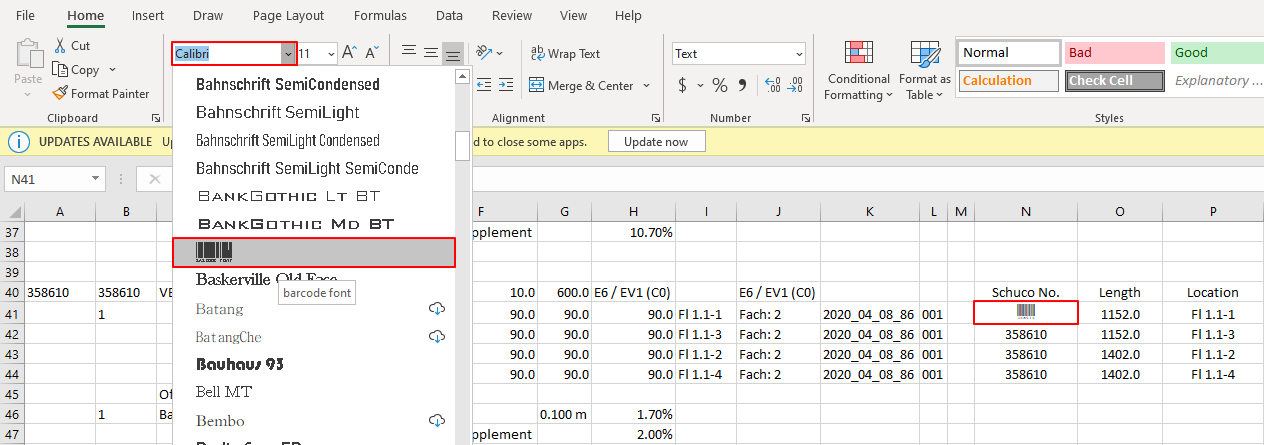
Task: Click the Percent Style icon
Action: [x=719, y=86]
